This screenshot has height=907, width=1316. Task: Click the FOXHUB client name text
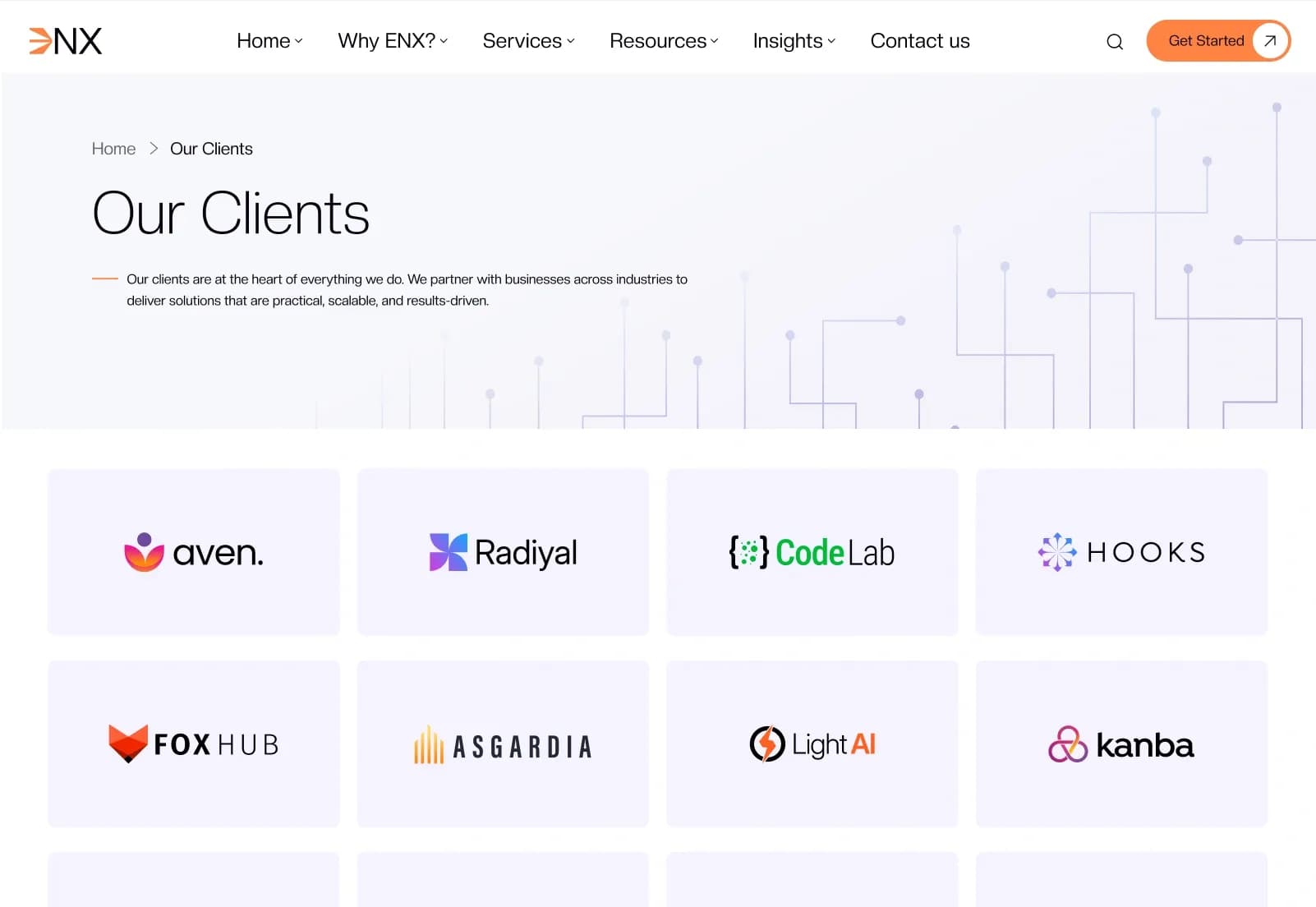pyautogui.click(x=216, y=744)
